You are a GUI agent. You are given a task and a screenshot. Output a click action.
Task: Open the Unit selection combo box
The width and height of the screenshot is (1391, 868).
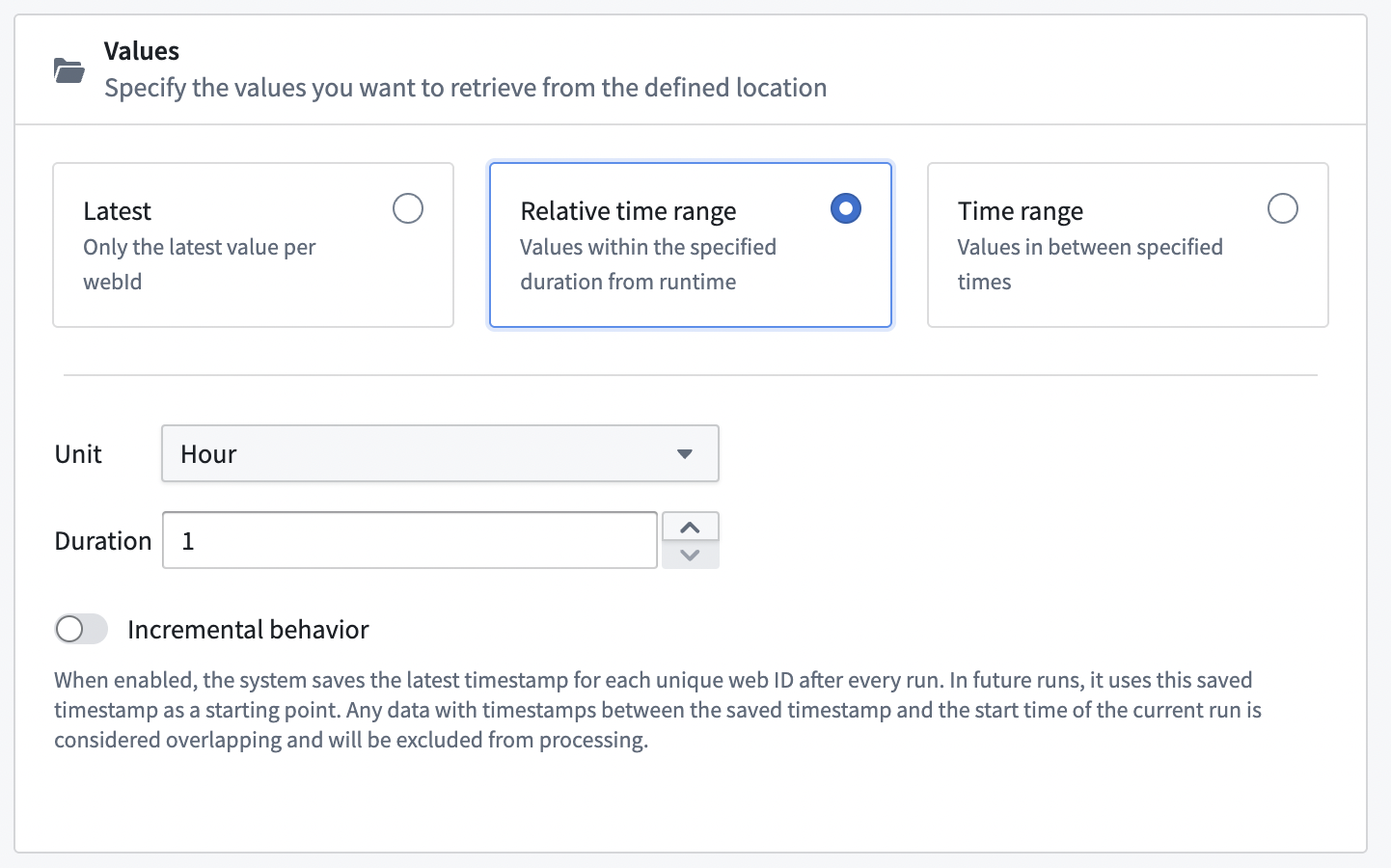(x=440, y=453)
